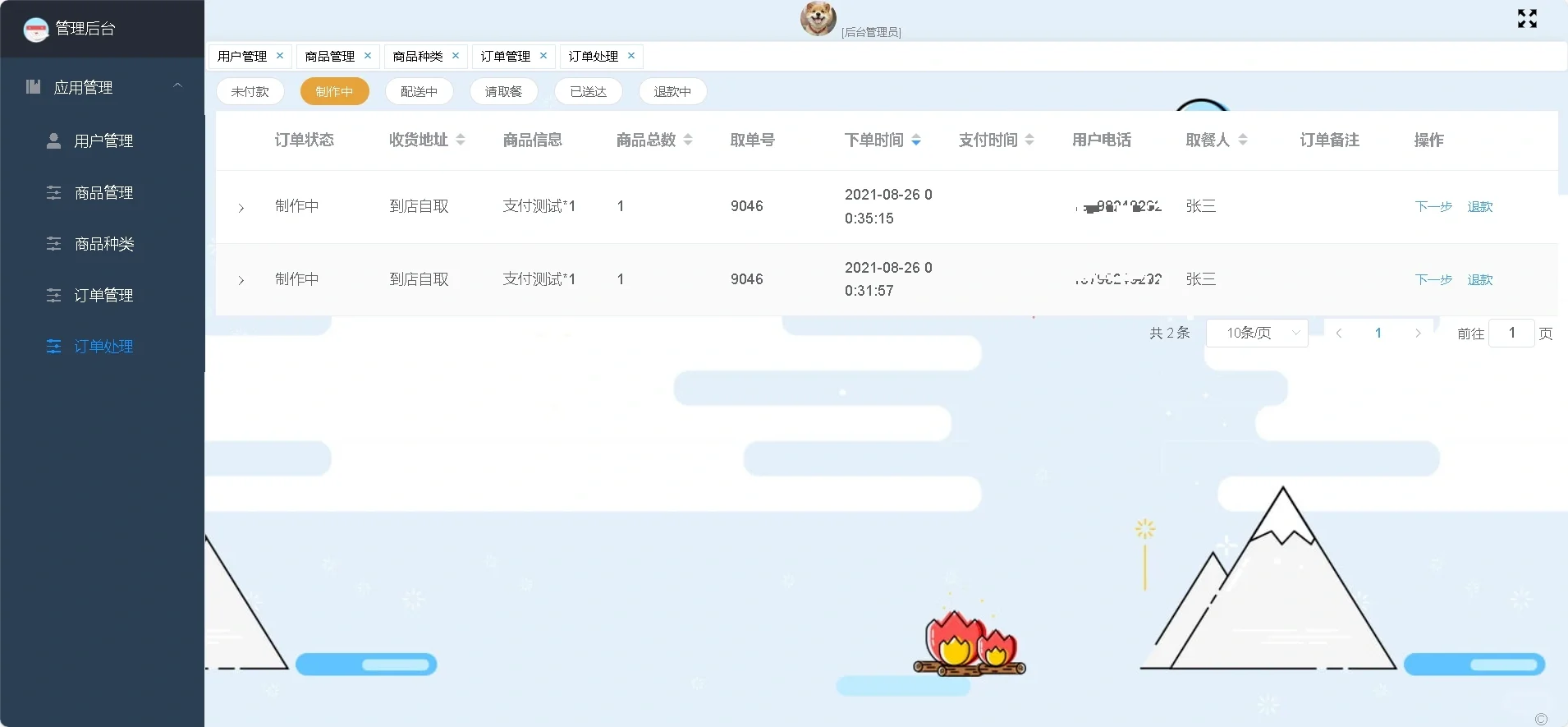This screenshot has width=1568, height=727.
Task: Filter orders by 已送达 status
Action: pos(589,91)
